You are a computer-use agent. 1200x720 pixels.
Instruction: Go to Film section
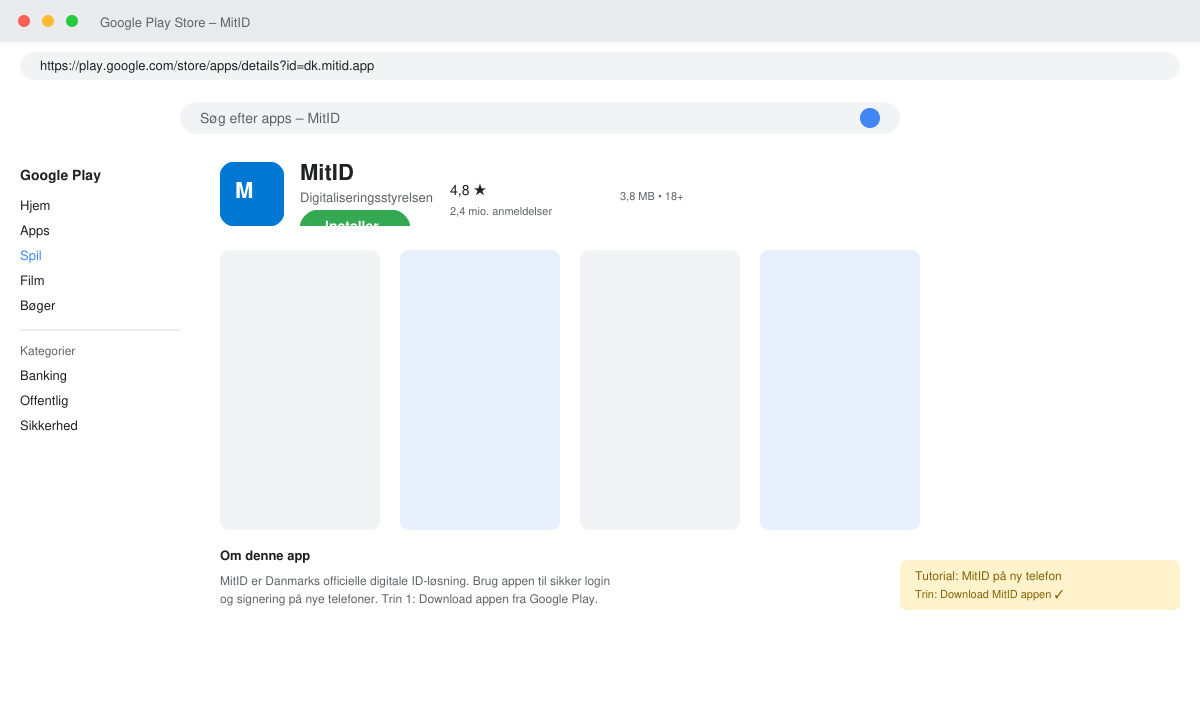tap(32, 281)
